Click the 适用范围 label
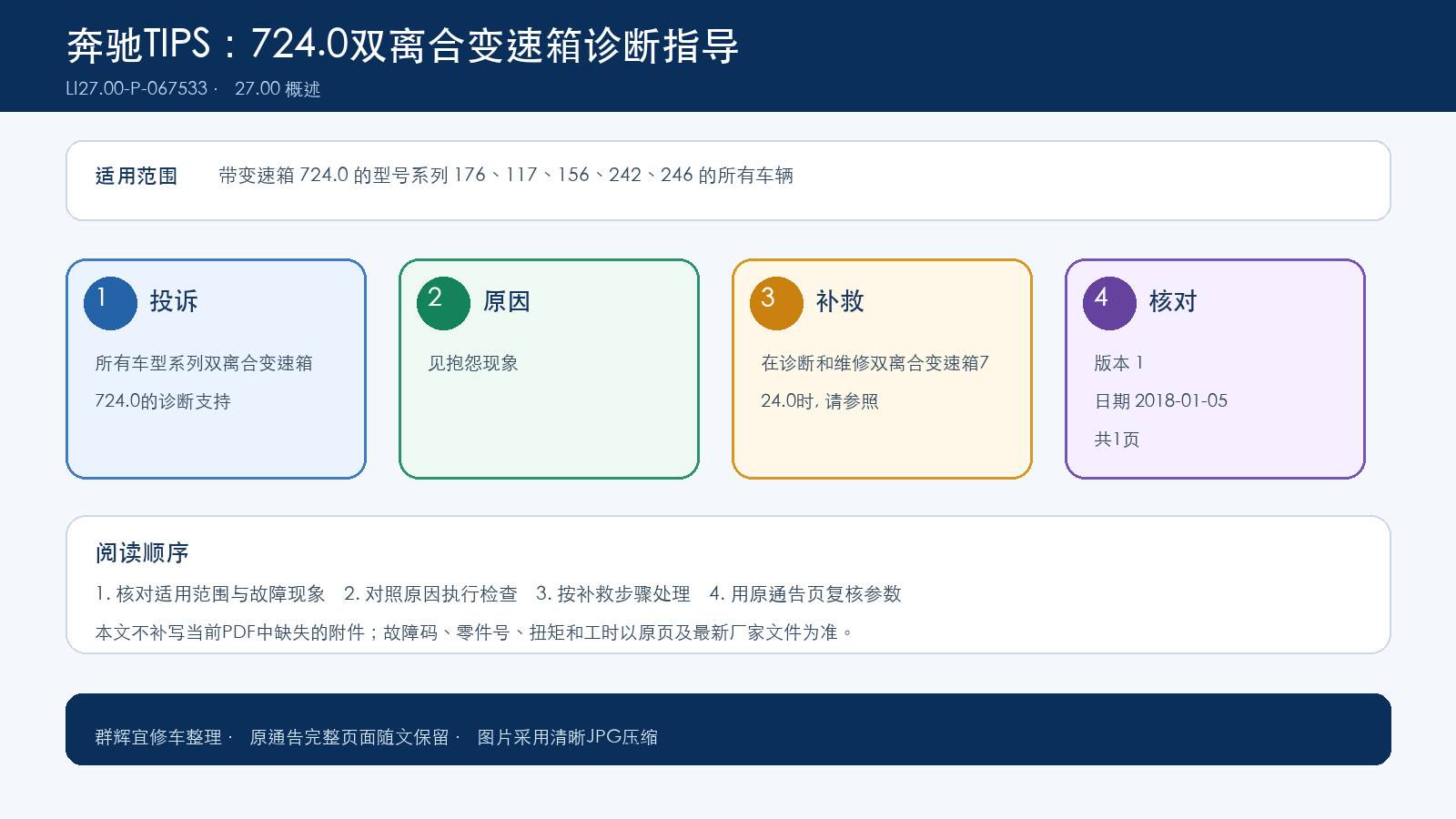Viewport: 1456px width, 819px height. [x=136, y=176]
